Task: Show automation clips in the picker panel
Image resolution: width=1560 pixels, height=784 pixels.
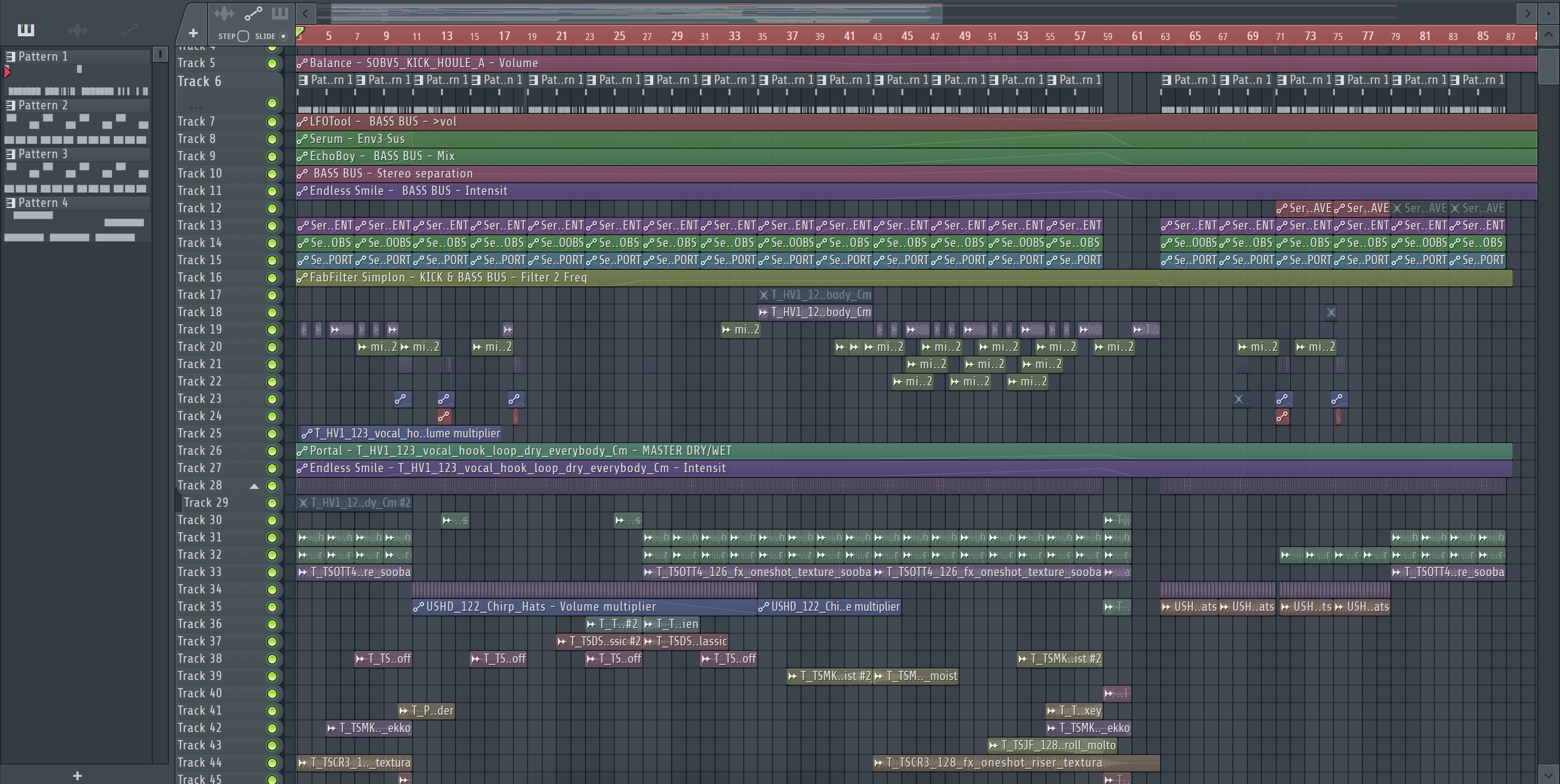Action: 129,30
